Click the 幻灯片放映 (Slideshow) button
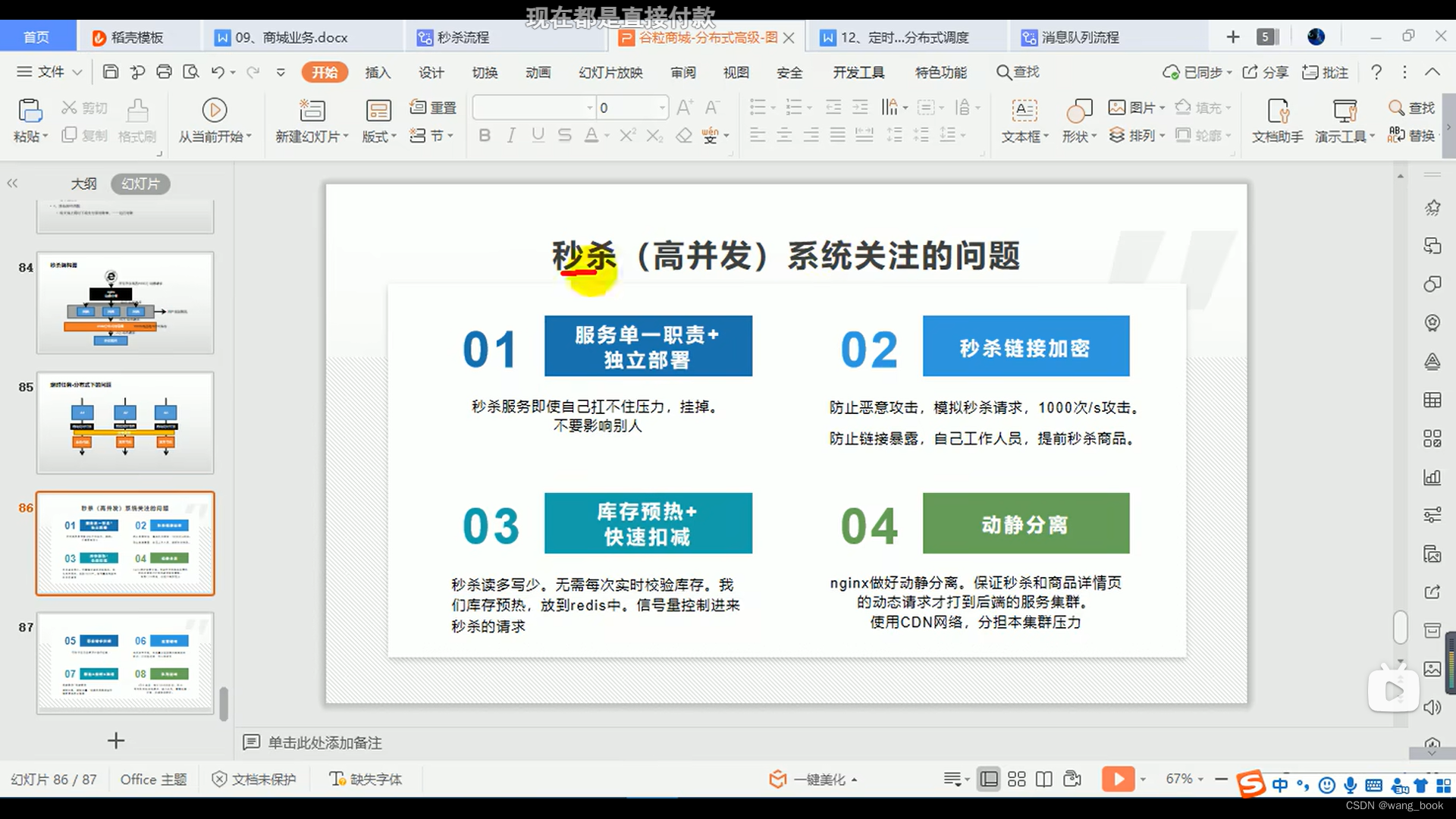Viewport: 1456px width, 819px height. click(x=611, y=71)
